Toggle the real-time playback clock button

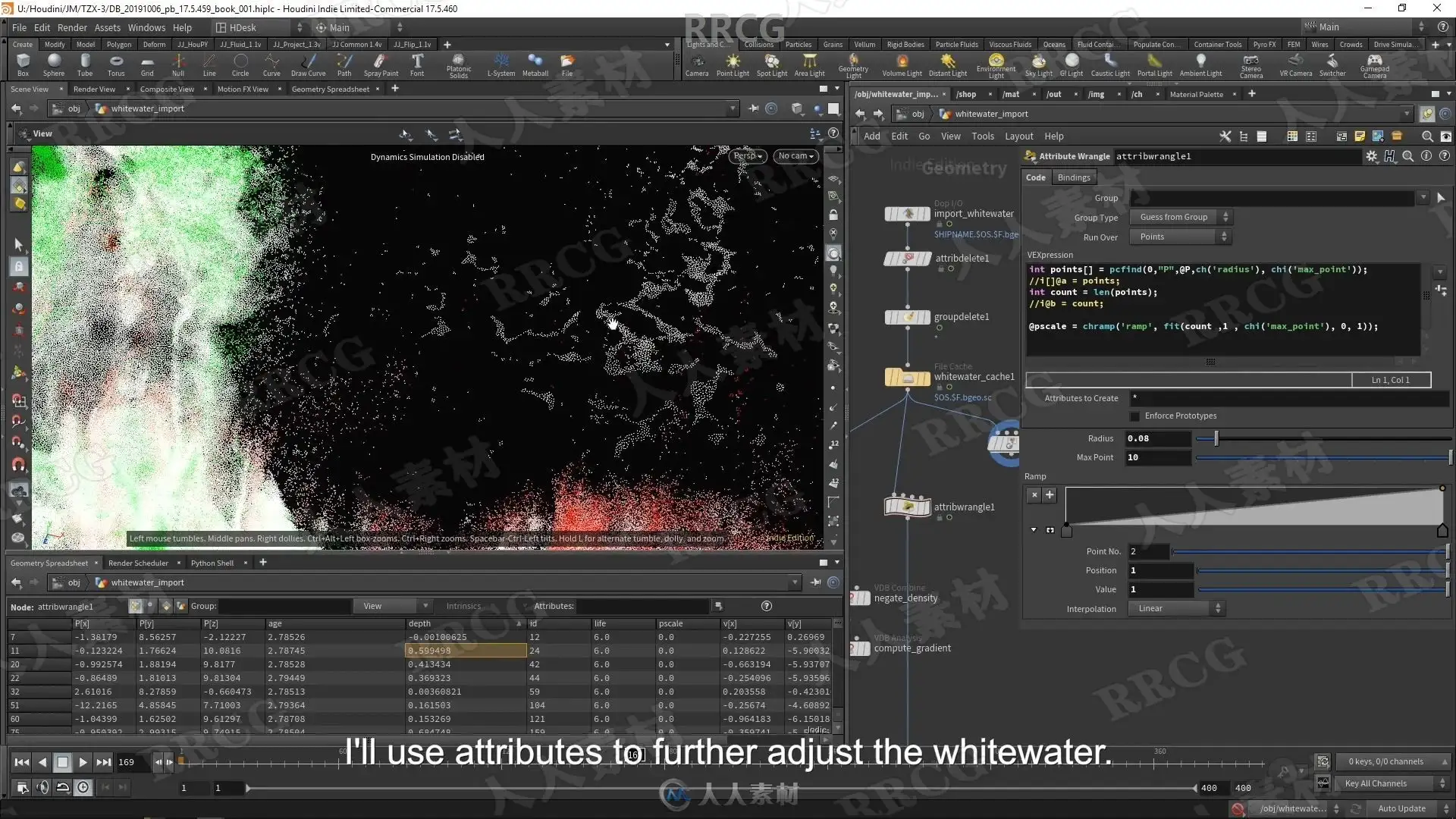coord(83,788)
